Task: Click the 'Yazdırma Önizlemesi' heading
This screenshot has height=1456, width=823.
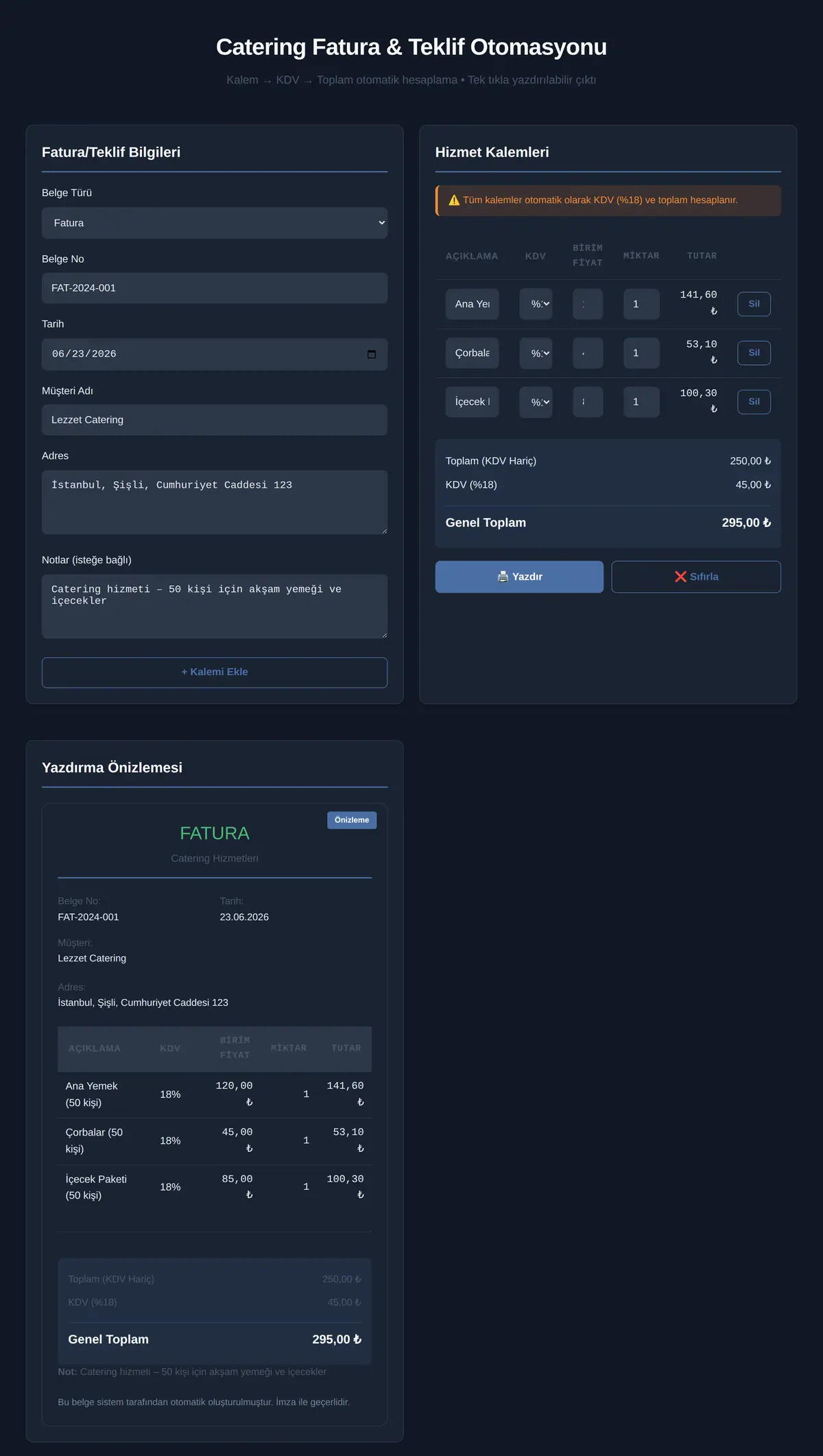Action: tap(112, 768)
